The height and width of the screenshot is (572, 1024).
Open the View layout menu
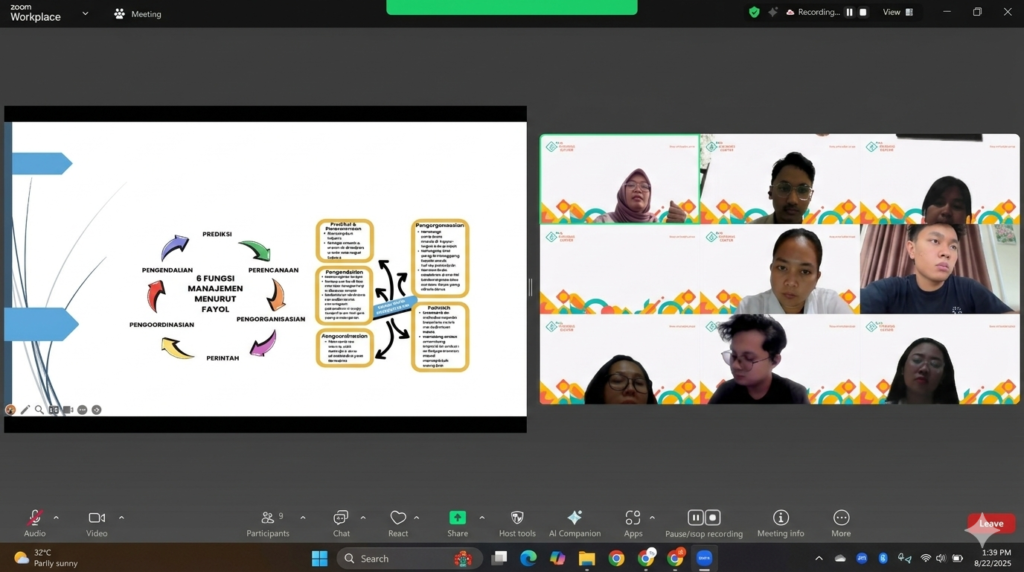[x=892, y=12]
